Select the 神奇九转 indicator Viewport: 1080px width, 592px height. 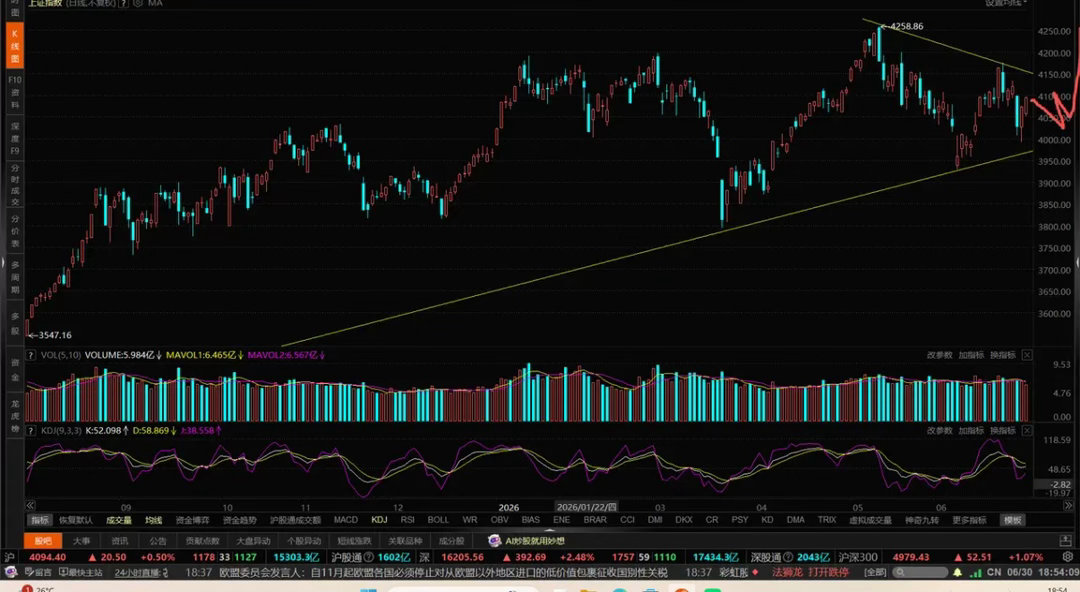[x=922, y=520]
